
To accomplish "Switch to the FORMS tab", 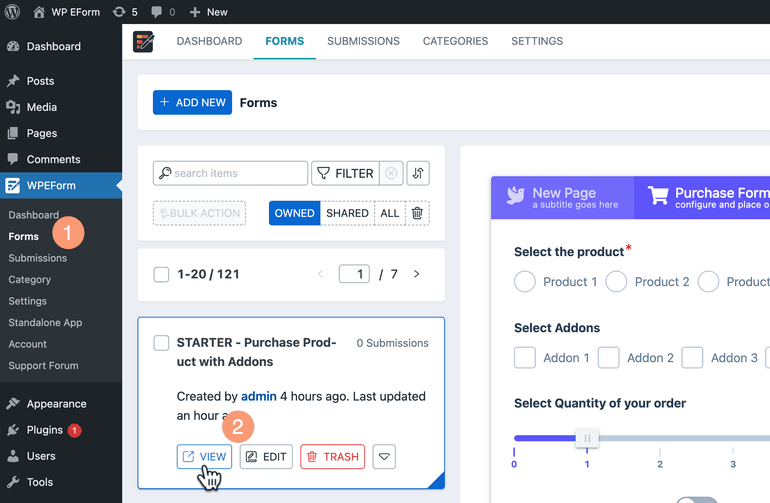I will (285, 41).
